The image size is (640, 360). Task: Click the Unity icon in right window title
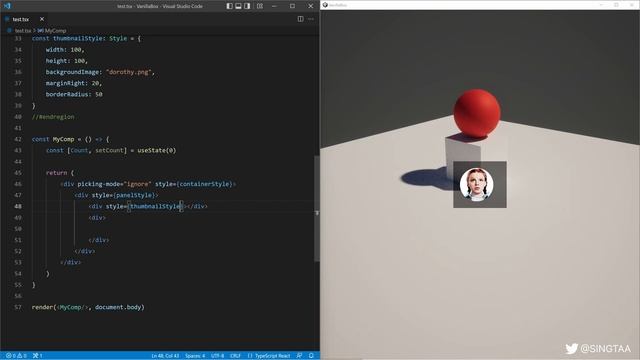[325, 5]
